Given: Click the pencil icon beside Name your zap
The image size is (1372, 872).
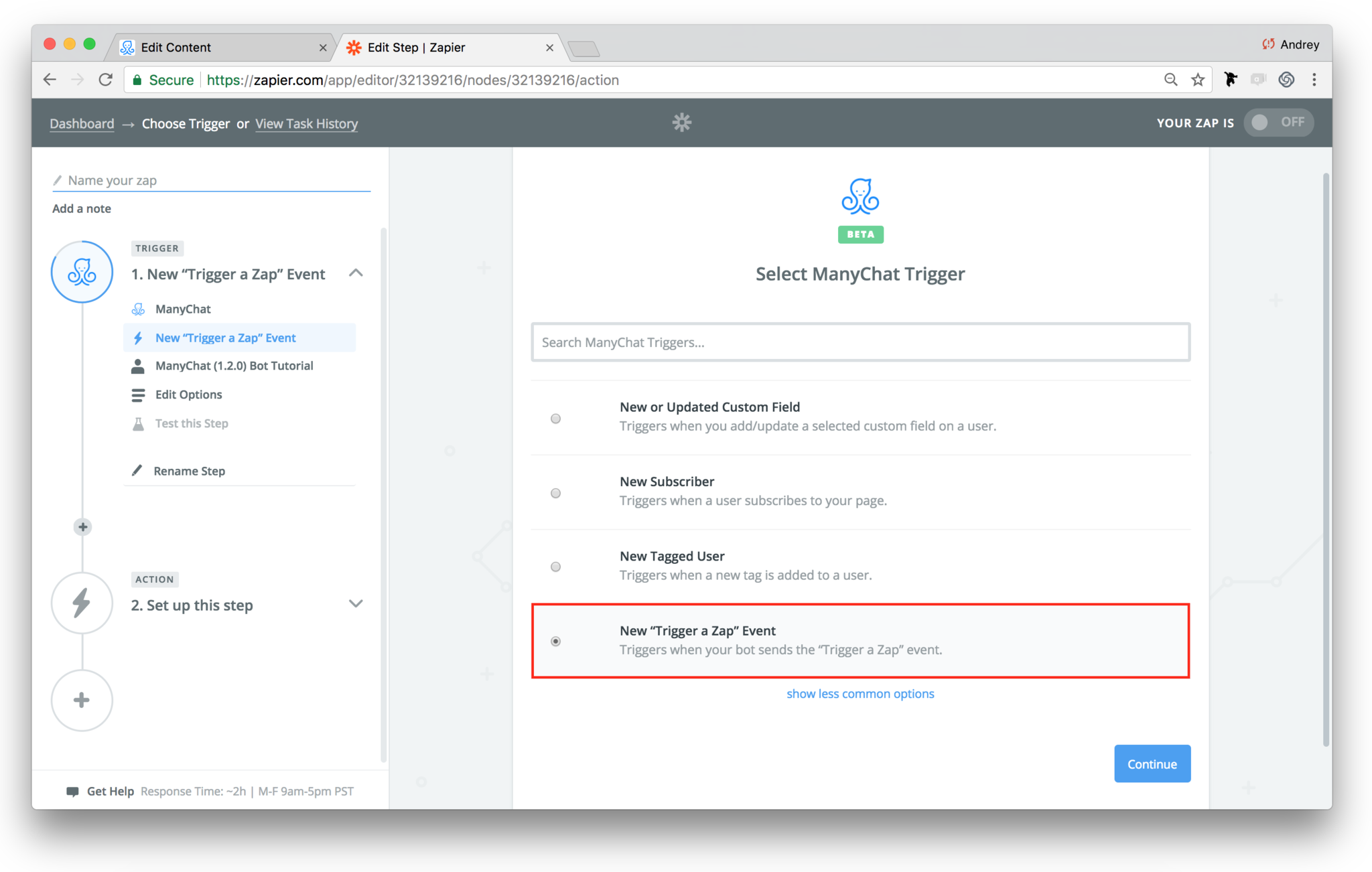Looking at the screenshot, I should [58, 180].
